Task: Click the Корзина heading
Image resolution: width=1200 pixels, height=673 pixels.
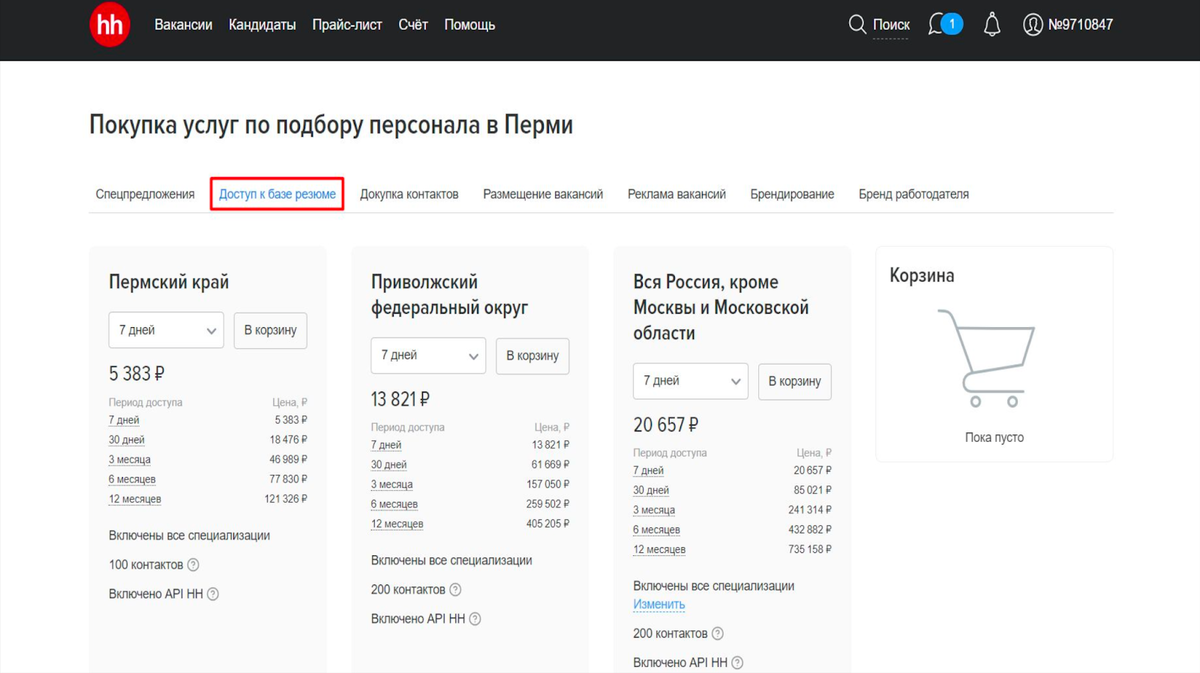Action: point(922,275)
